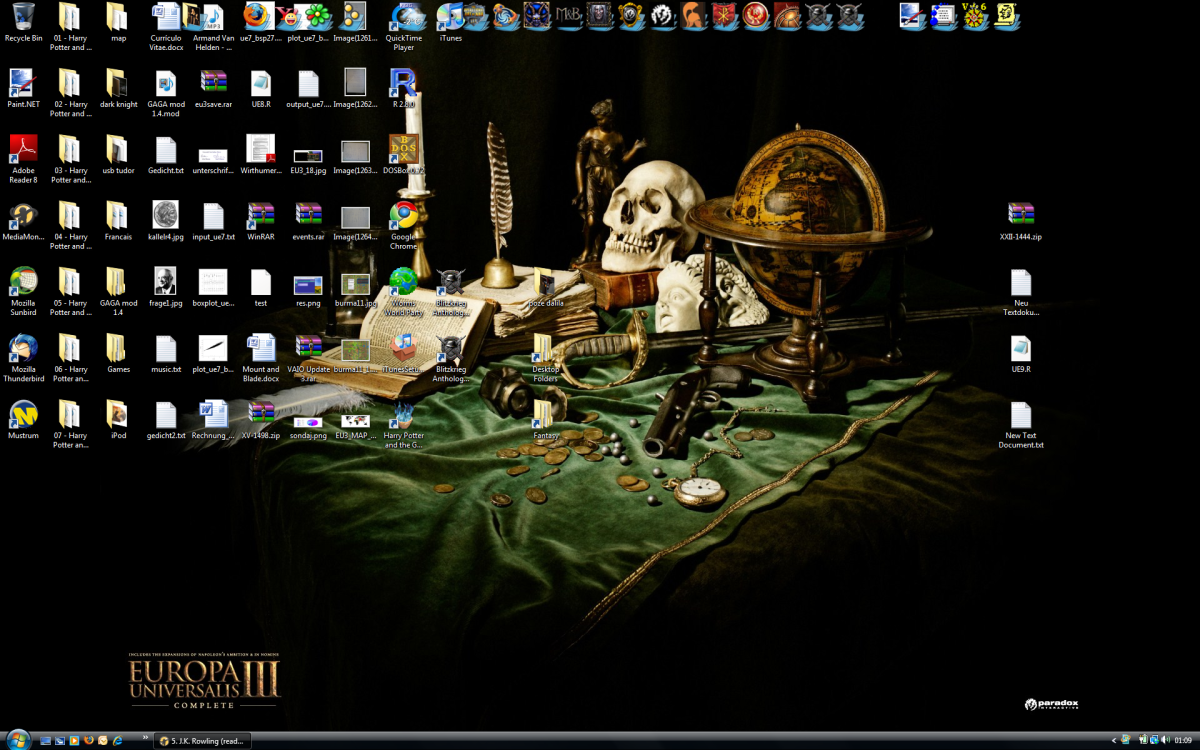Select the WinRAR desktop icon
Viewport: 1200px width, 750px height.
pyautogui.click(x=261, y=217)
